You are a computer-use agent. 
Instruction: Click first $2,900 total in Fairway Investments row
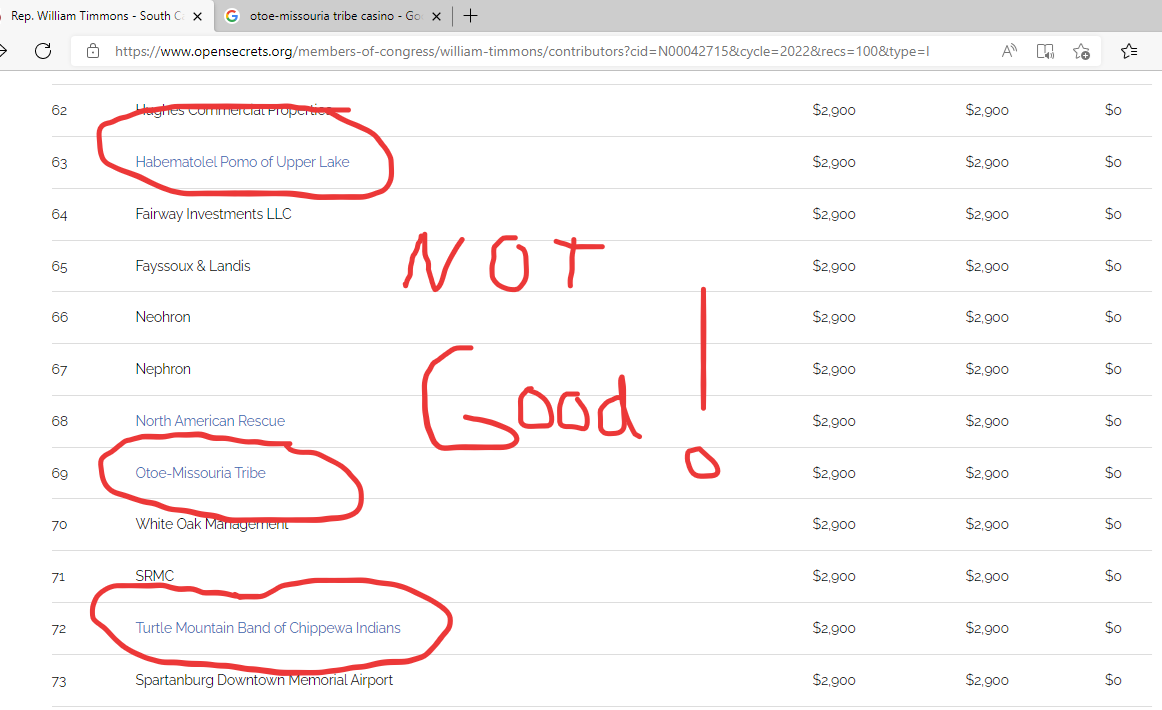point(834,214)
